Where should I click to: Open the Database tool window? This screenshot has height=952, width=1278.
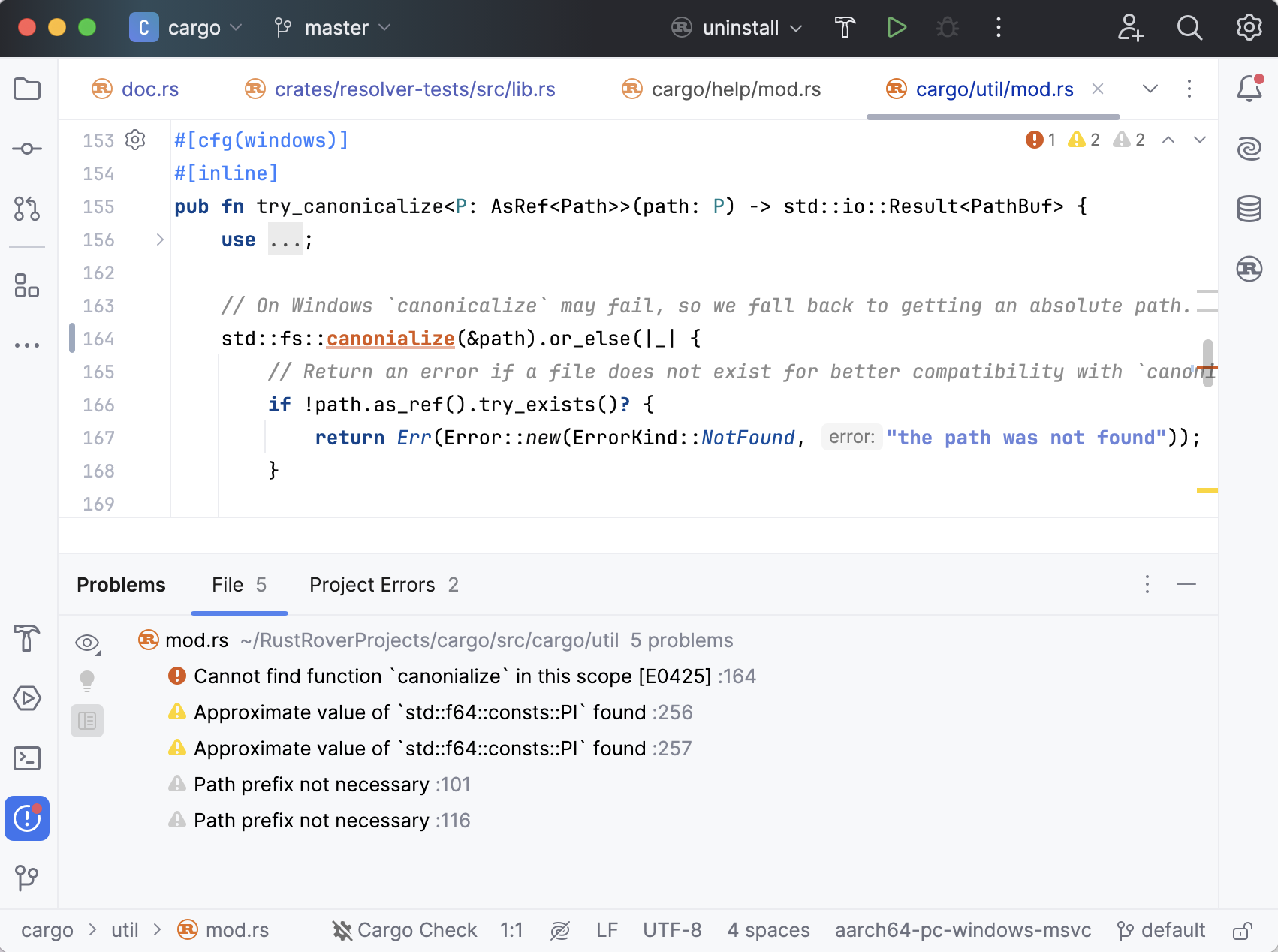pyautogui.click(x=1249, y=208)
